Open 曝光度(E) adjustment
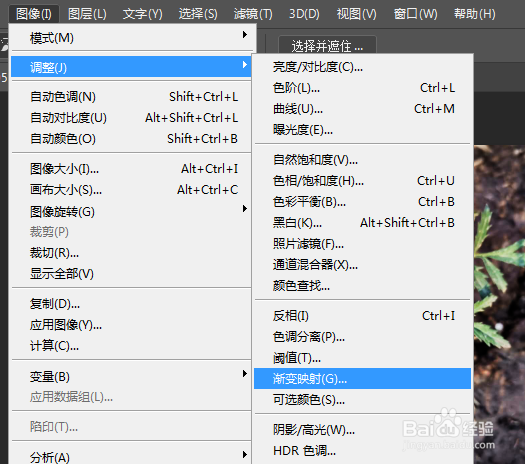This screenshot has width=525, height=464. [362, 130]
